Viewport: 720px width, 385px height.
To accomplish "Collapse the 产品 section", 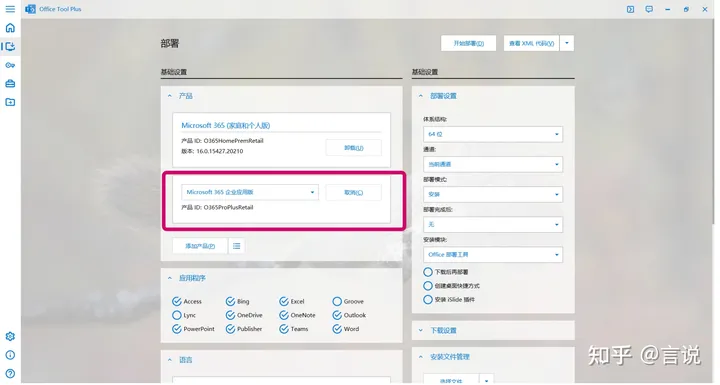I will click(x=170, y=96).
